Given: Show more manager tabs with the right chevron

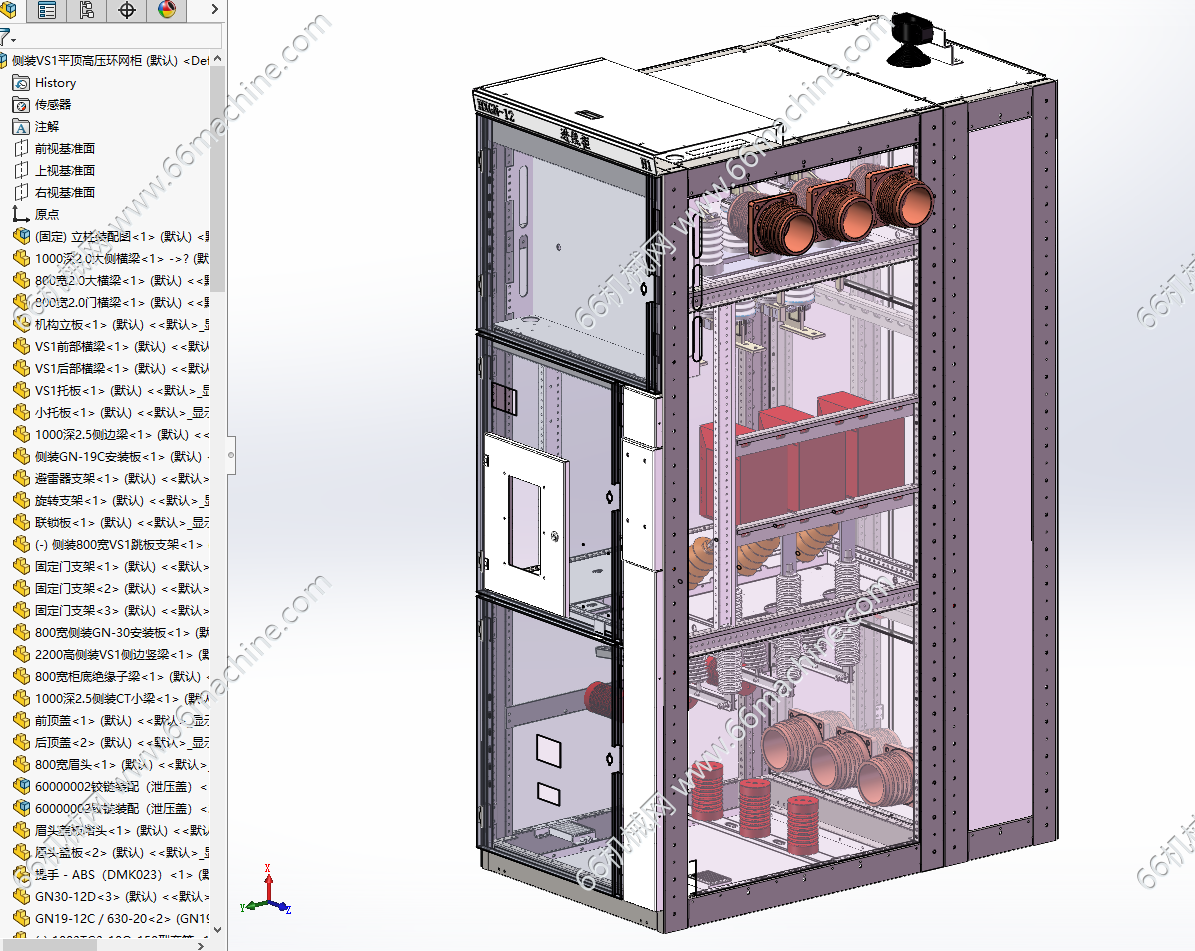Looking at the screenshot, I should point(214,10).
